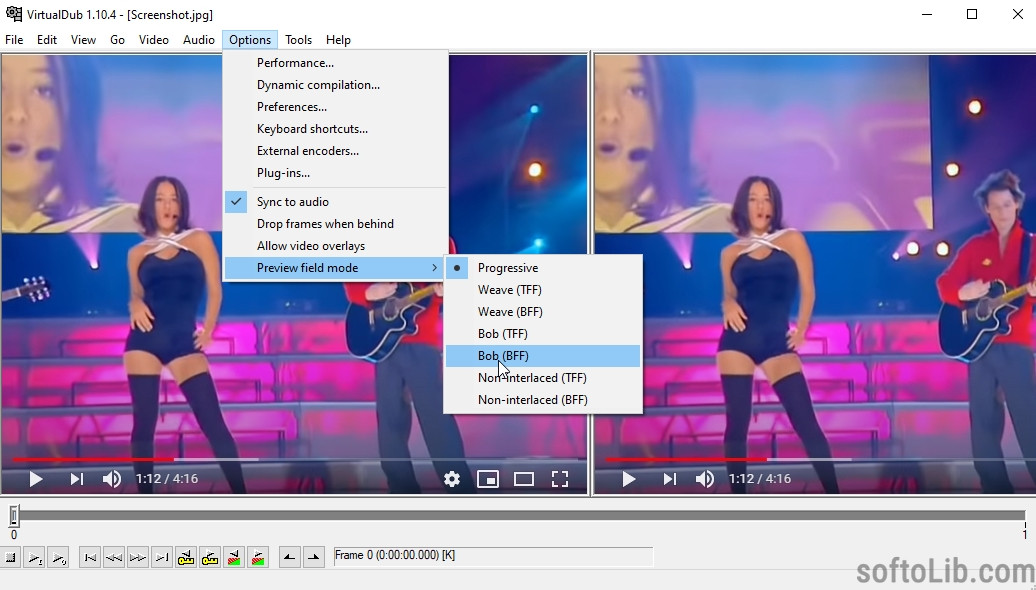Open the Video menu
The image size is (1036, 590).
(154, 40)
